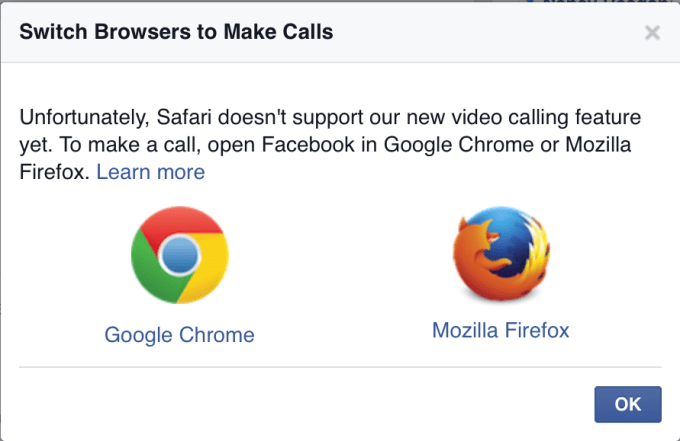Close the dialog with the X
Viewport: 680px width, 441px height.
(652, 33)
